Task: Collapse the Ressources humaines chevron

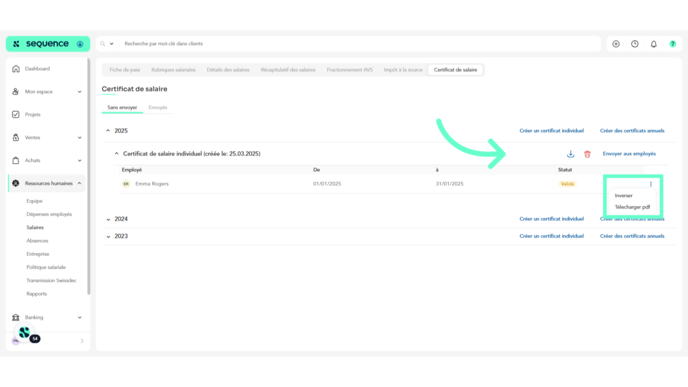Action: [79, 183]
